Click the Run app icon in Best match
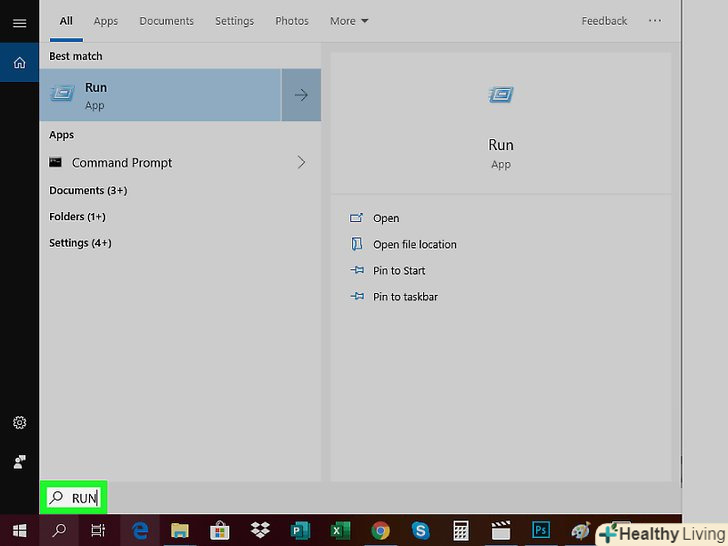 click(63, 94)
